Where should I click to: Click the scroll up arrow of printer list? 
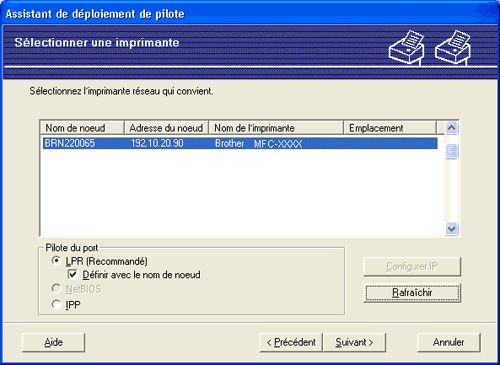tap(452, 128)
